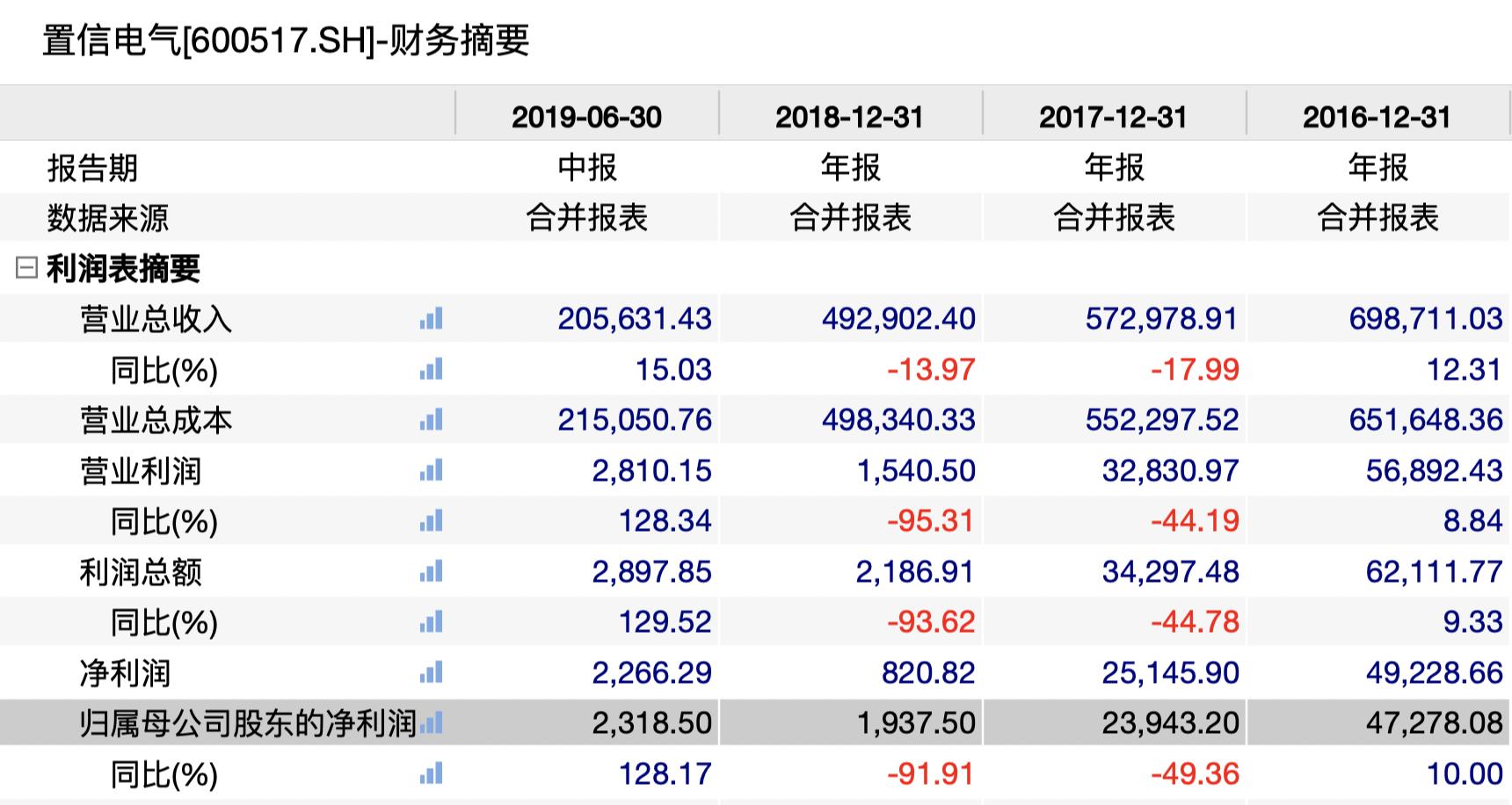Click the chart icon for 归属母公司股东的净利润
Viewport: 1512px width, 805px height.
click(x=431, y=722)
